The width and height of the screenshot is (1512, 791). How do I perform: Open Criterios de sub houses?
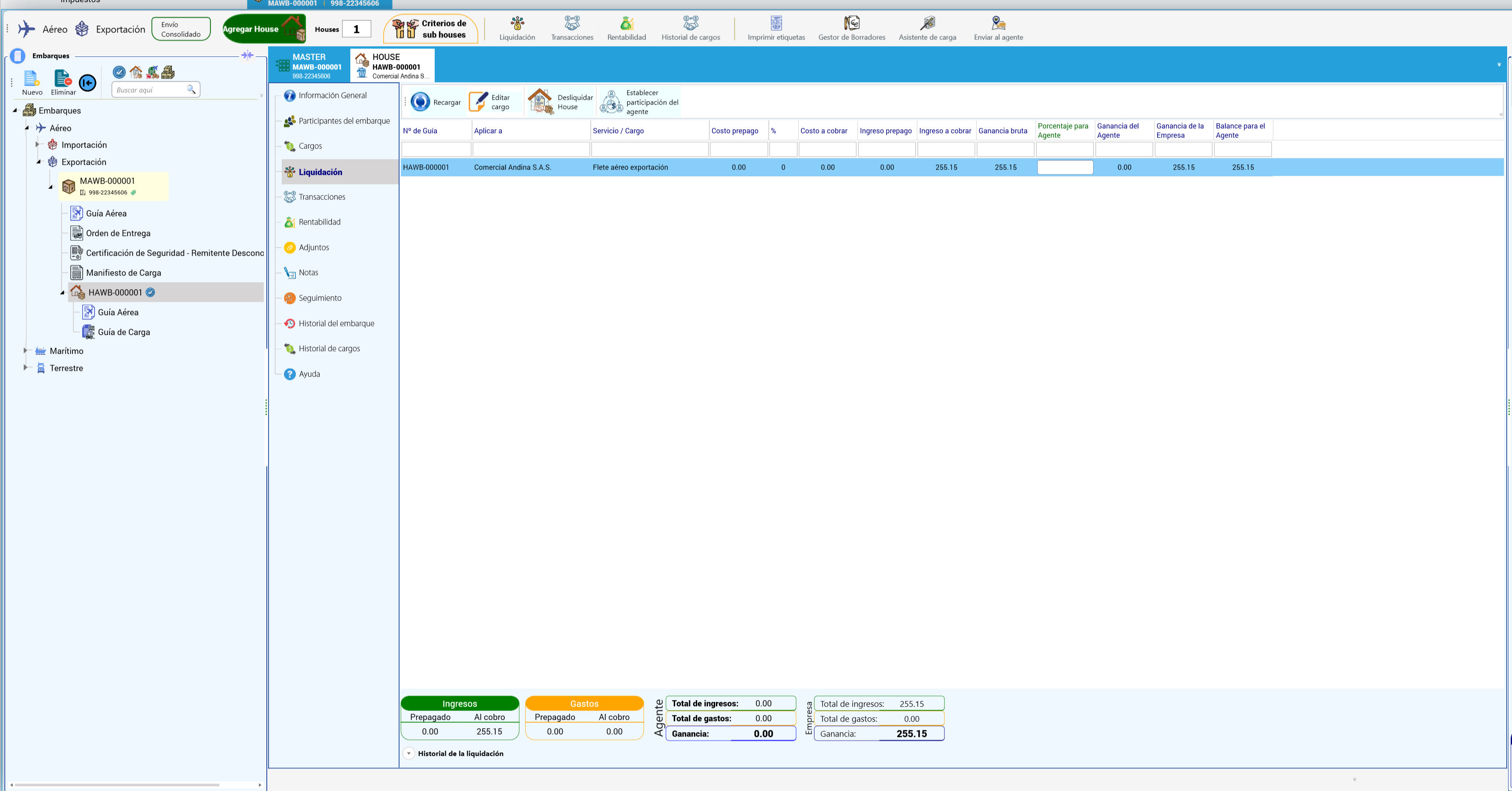430,28
